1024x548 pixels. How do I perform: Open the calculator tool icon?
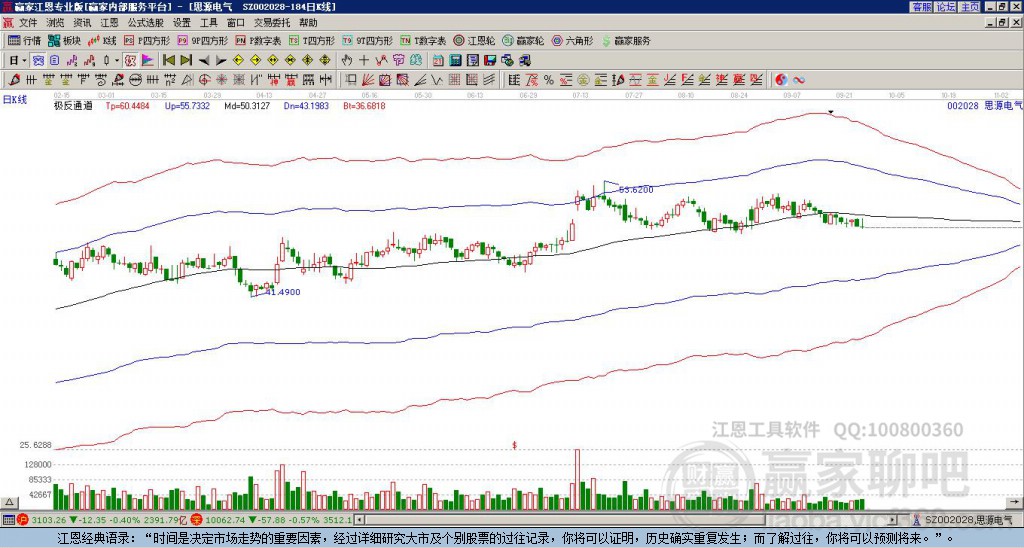[x=455, y=61]
